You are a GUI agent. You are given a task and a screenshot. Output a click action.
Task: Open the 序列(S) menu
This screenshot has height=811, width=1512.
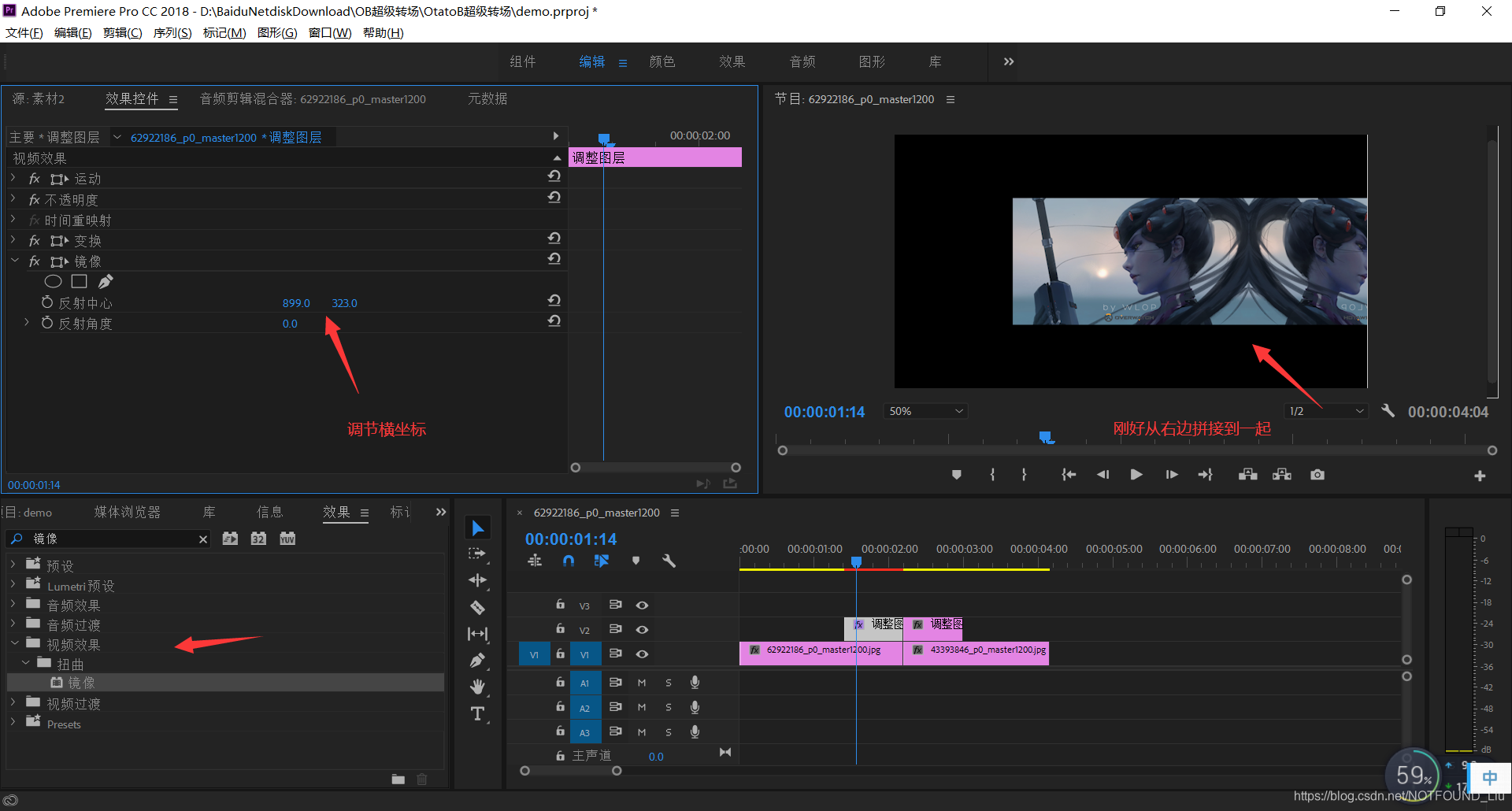point(172,32)
